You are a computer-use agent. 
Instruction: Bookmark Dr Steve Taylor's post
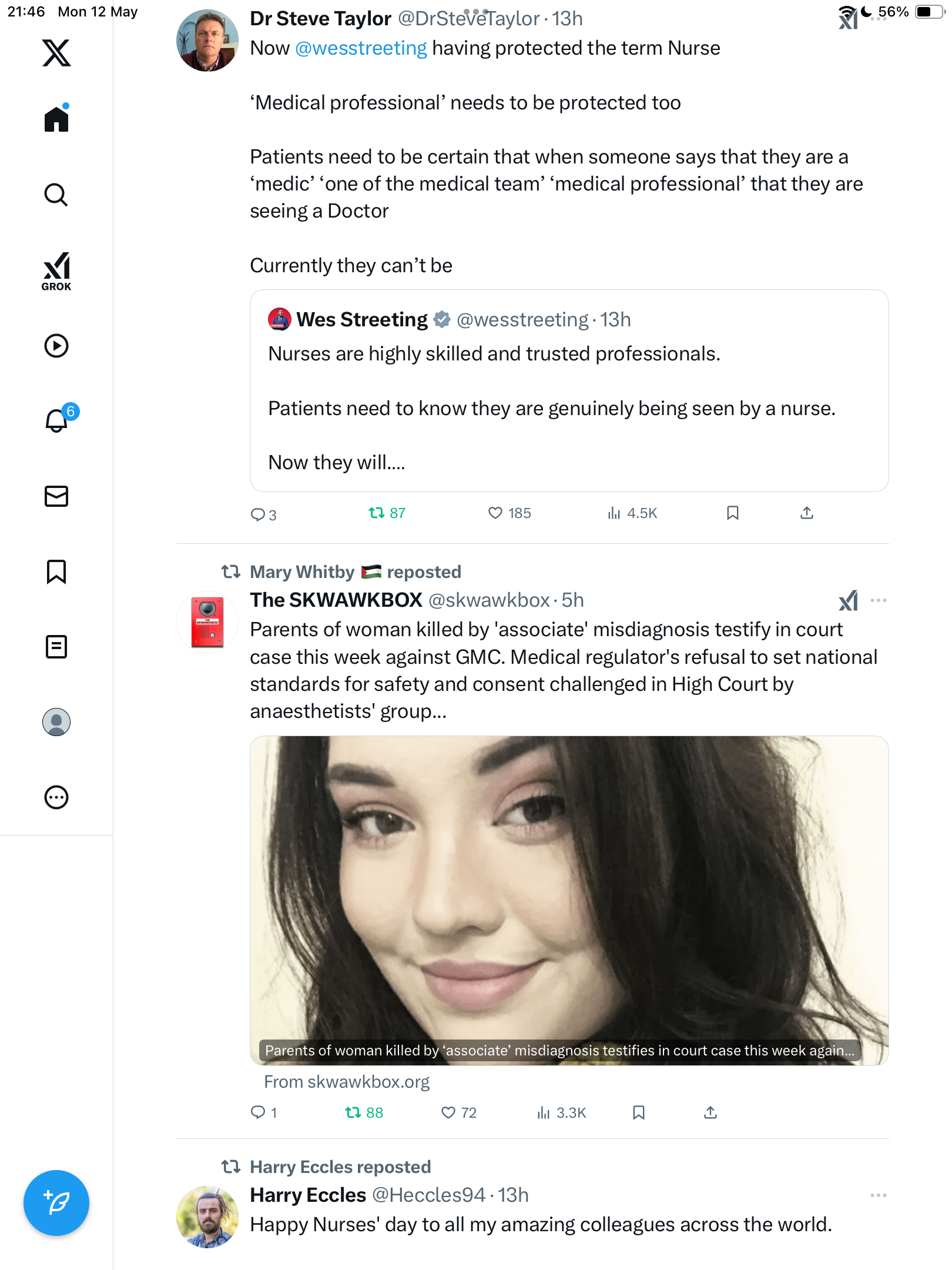click(x=732, y=513)
